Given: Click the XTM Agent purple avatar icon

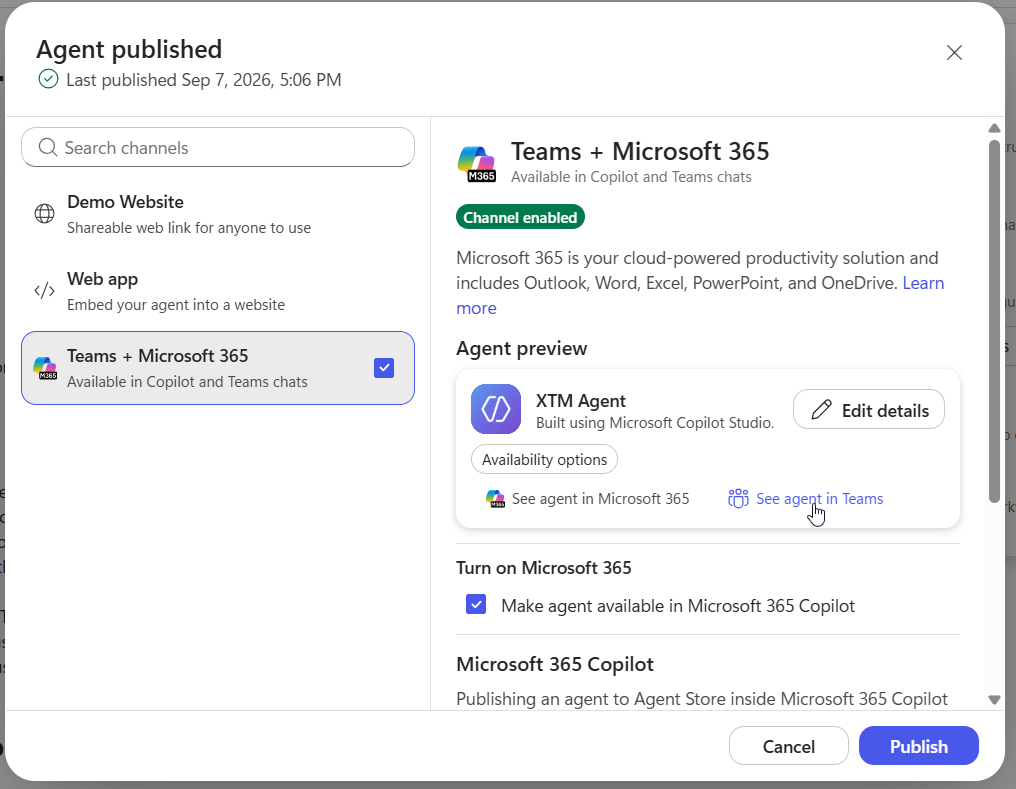Looking at the screenshot, I should tap(496, 409).
